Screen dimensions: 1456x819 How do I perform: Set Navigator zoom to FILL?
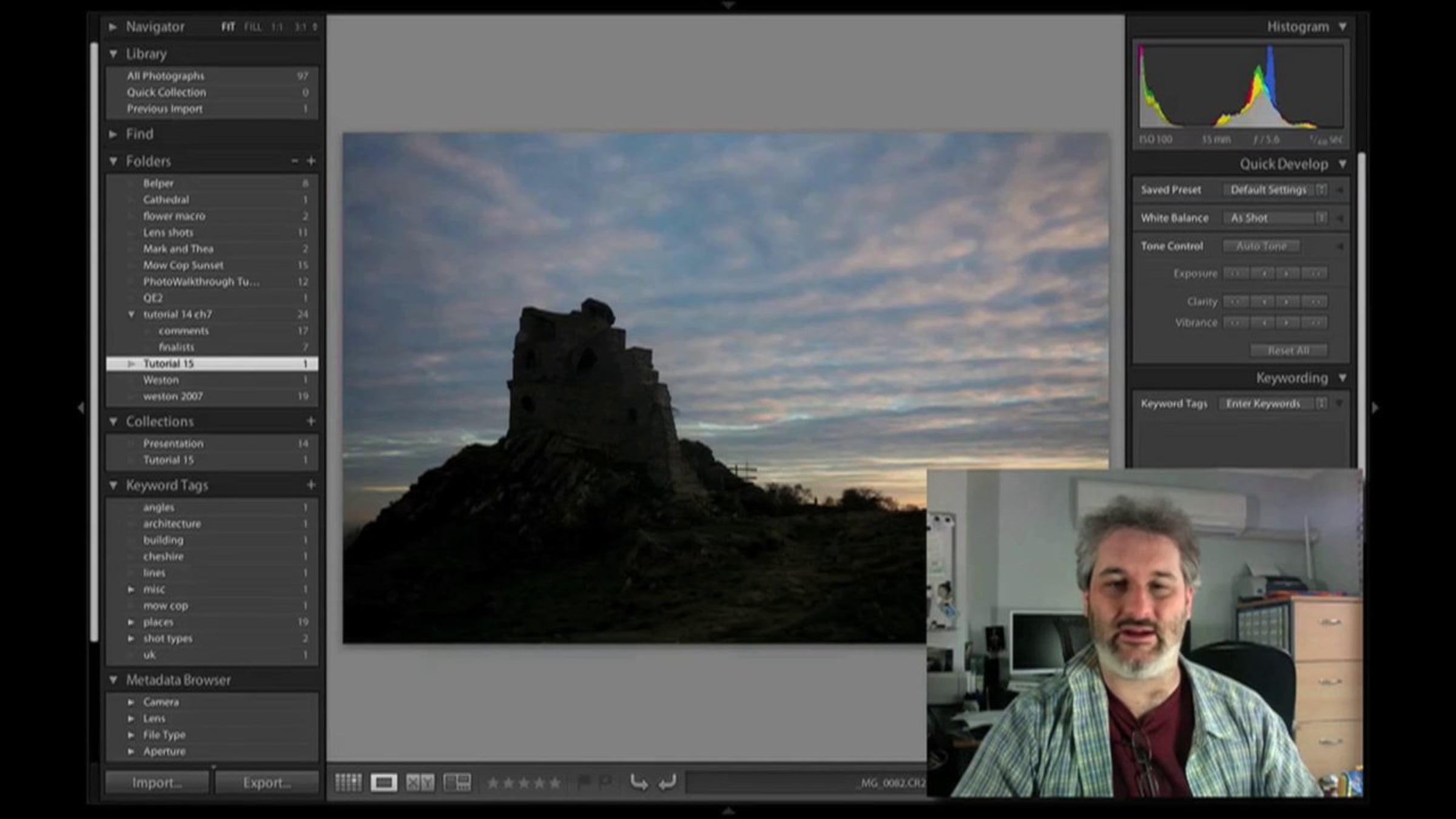coord(252,27)
